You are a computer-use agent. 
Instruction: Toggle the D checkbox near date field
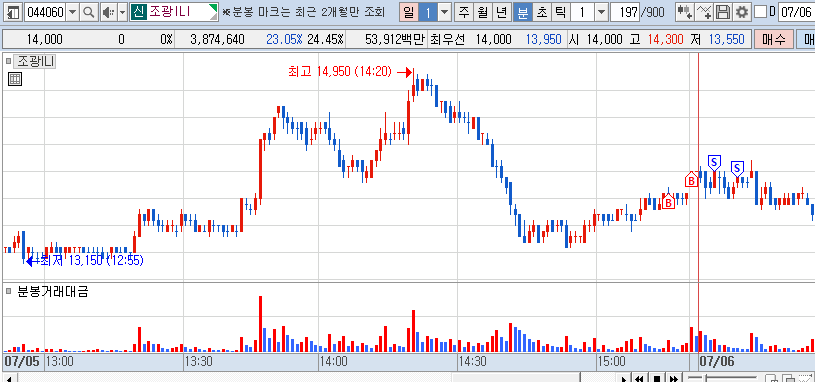(760, 11)
